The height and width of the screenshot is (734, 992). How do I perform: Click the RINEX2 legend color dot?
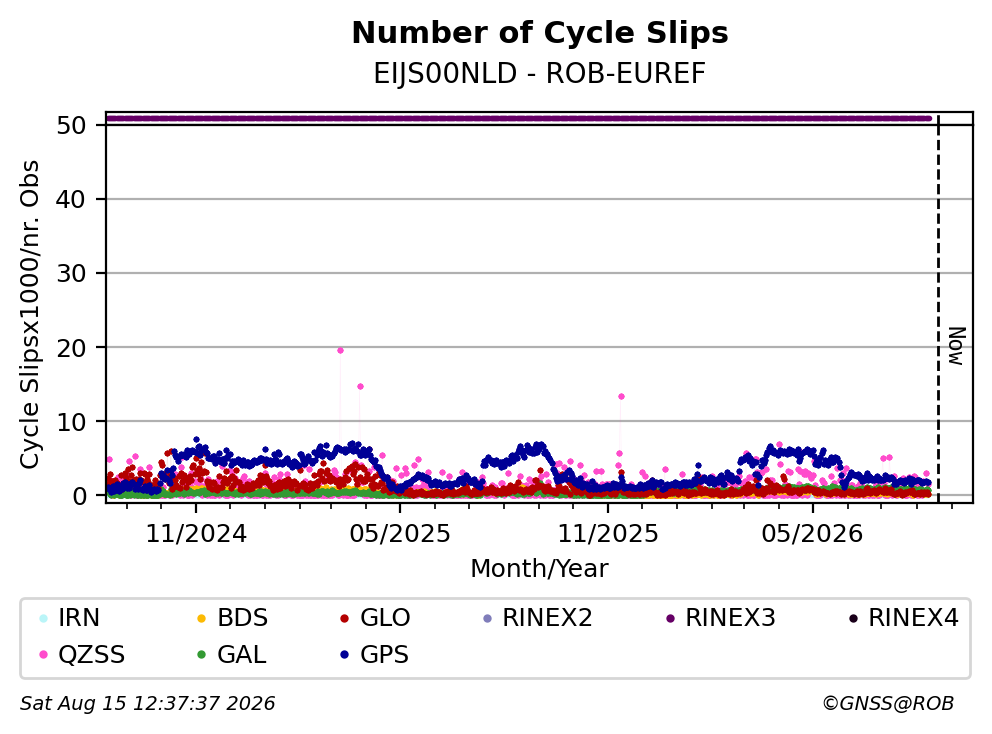487,618
